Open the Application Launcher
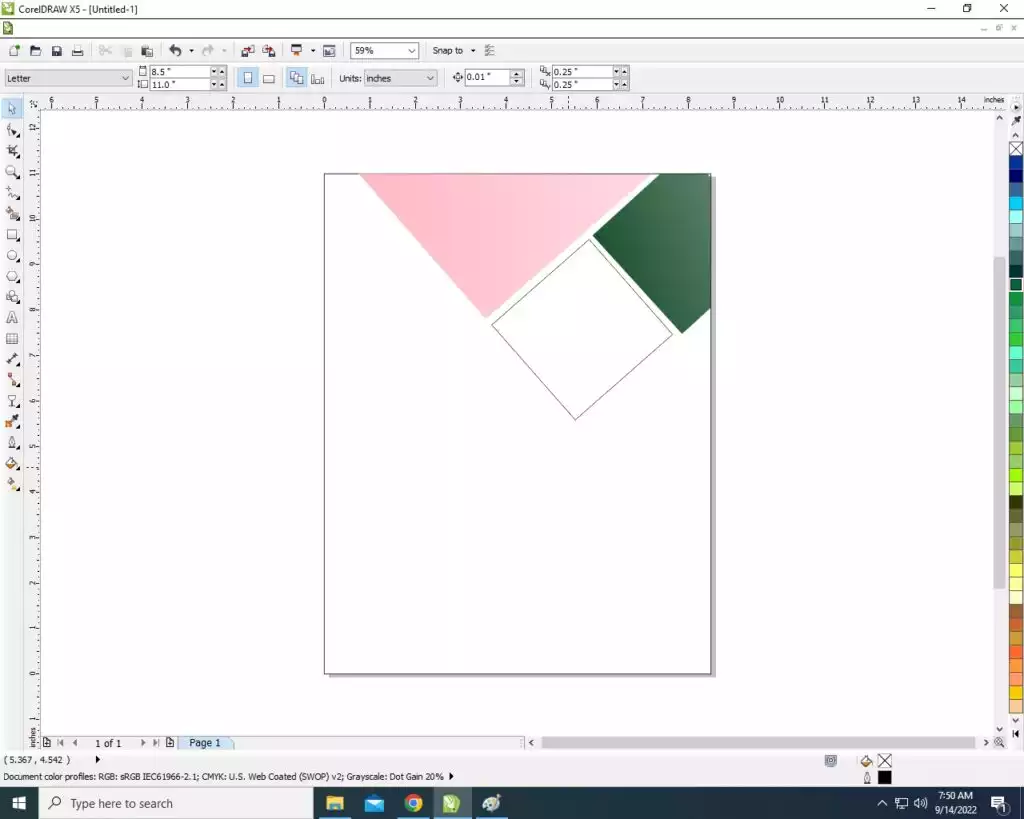The image size is (1024, 819). click(296, 50)
